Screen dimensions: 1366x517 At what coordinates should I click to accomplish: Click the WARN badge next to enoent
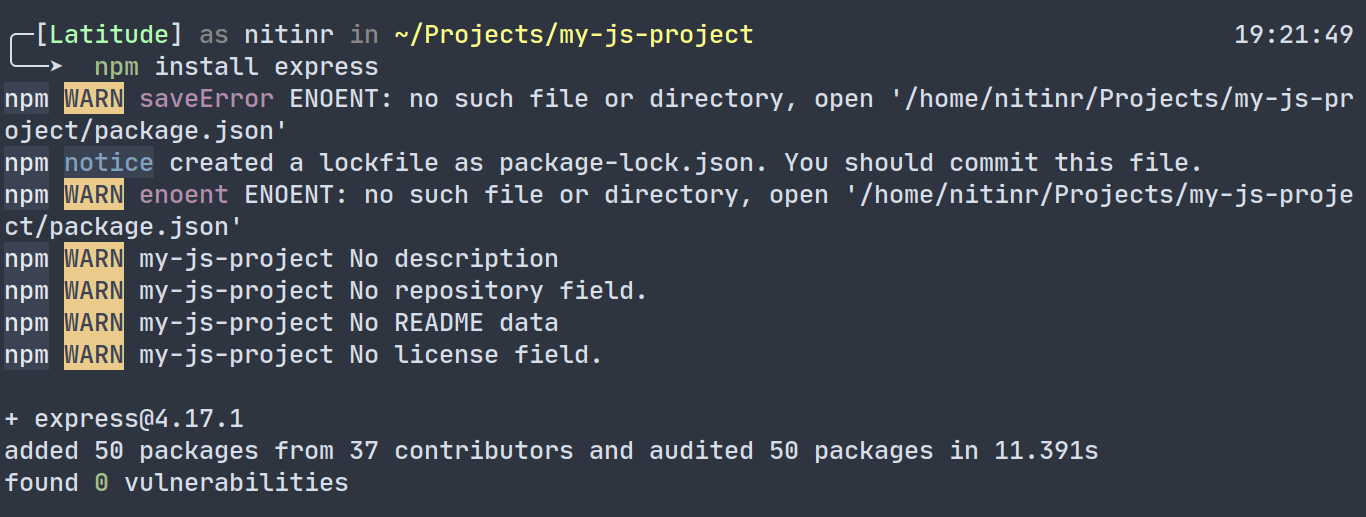point(94,195)
